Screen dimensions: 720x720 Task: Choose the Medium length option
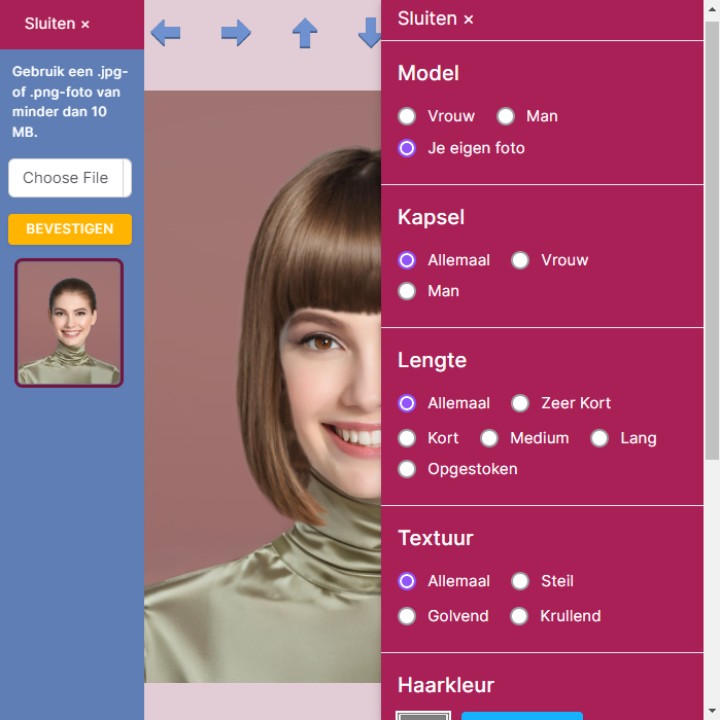point(489,438)
